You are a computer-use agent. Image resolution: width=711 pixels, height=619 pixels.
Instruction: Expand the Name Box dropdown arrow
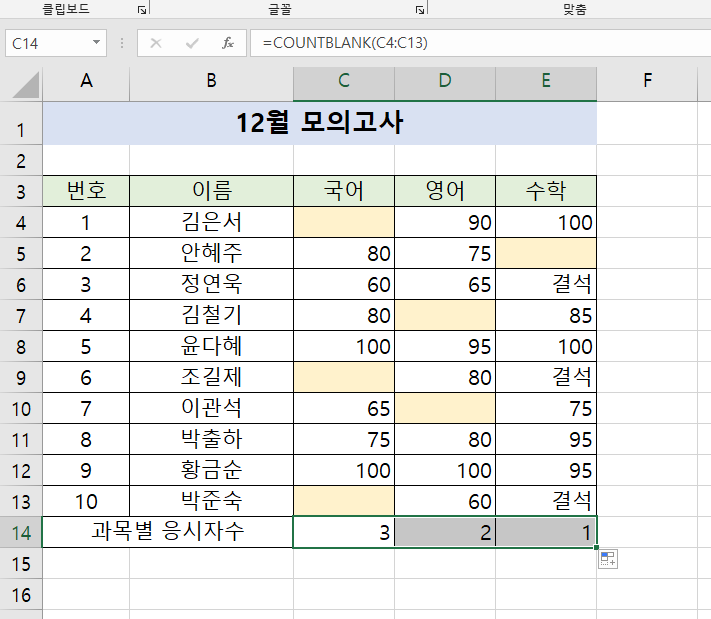point(96,43)
